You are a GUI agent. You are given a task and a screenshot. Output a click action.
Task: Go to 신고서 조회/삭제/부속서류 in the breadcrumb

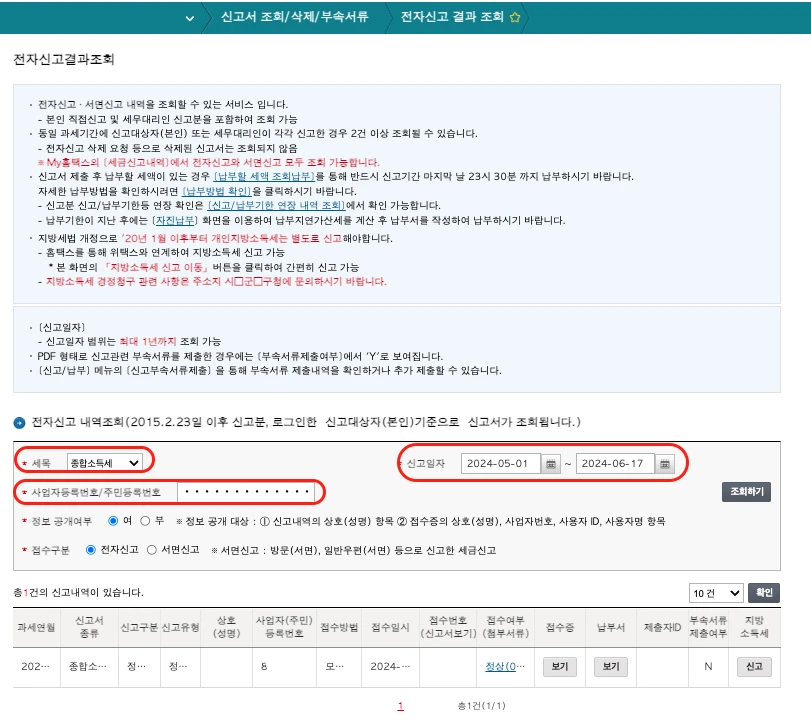[x=294, y=18]
